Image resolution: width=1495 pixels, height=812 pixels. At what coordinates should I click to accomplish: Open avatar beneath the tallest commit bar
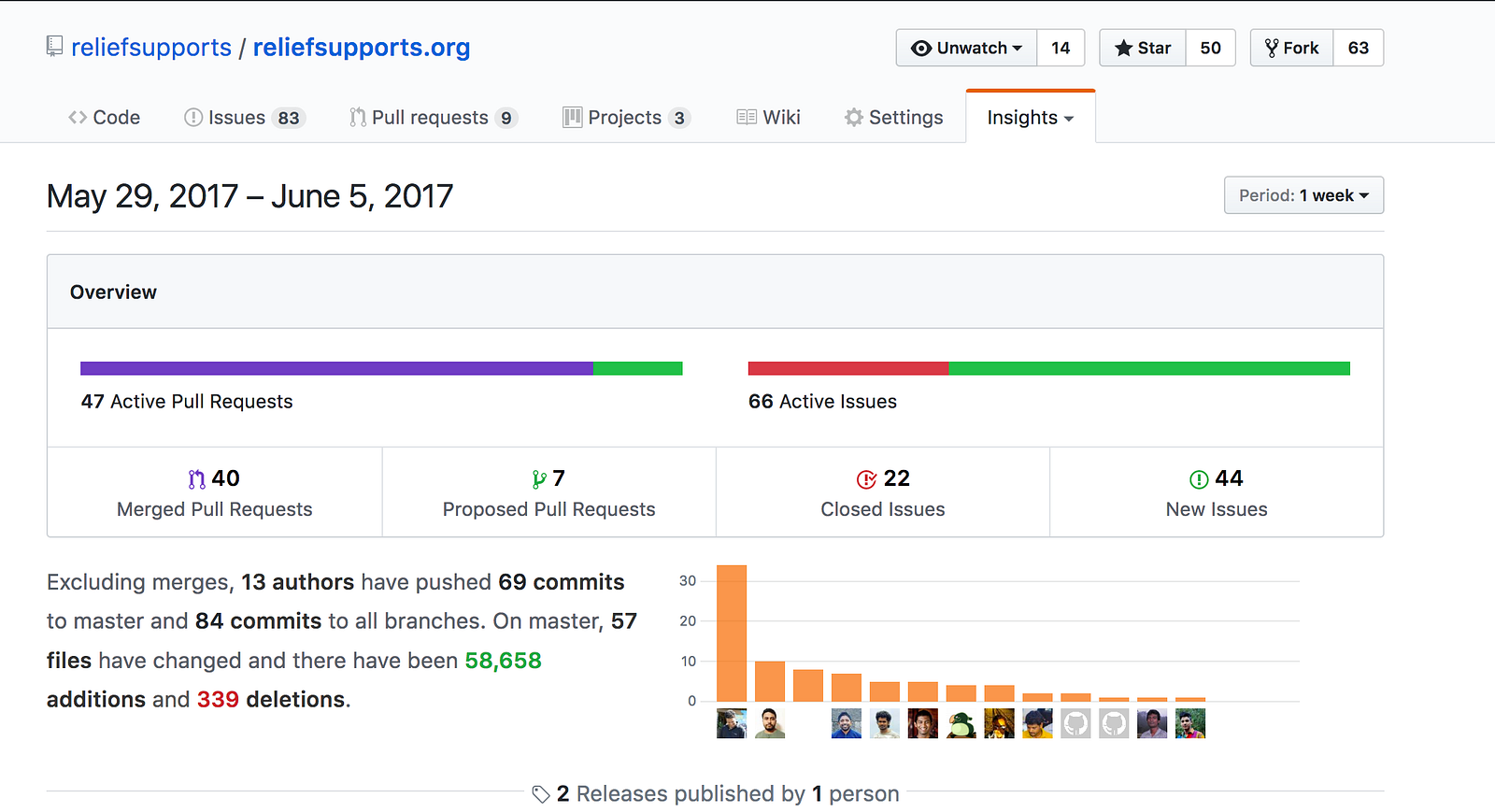coord(732,723)
